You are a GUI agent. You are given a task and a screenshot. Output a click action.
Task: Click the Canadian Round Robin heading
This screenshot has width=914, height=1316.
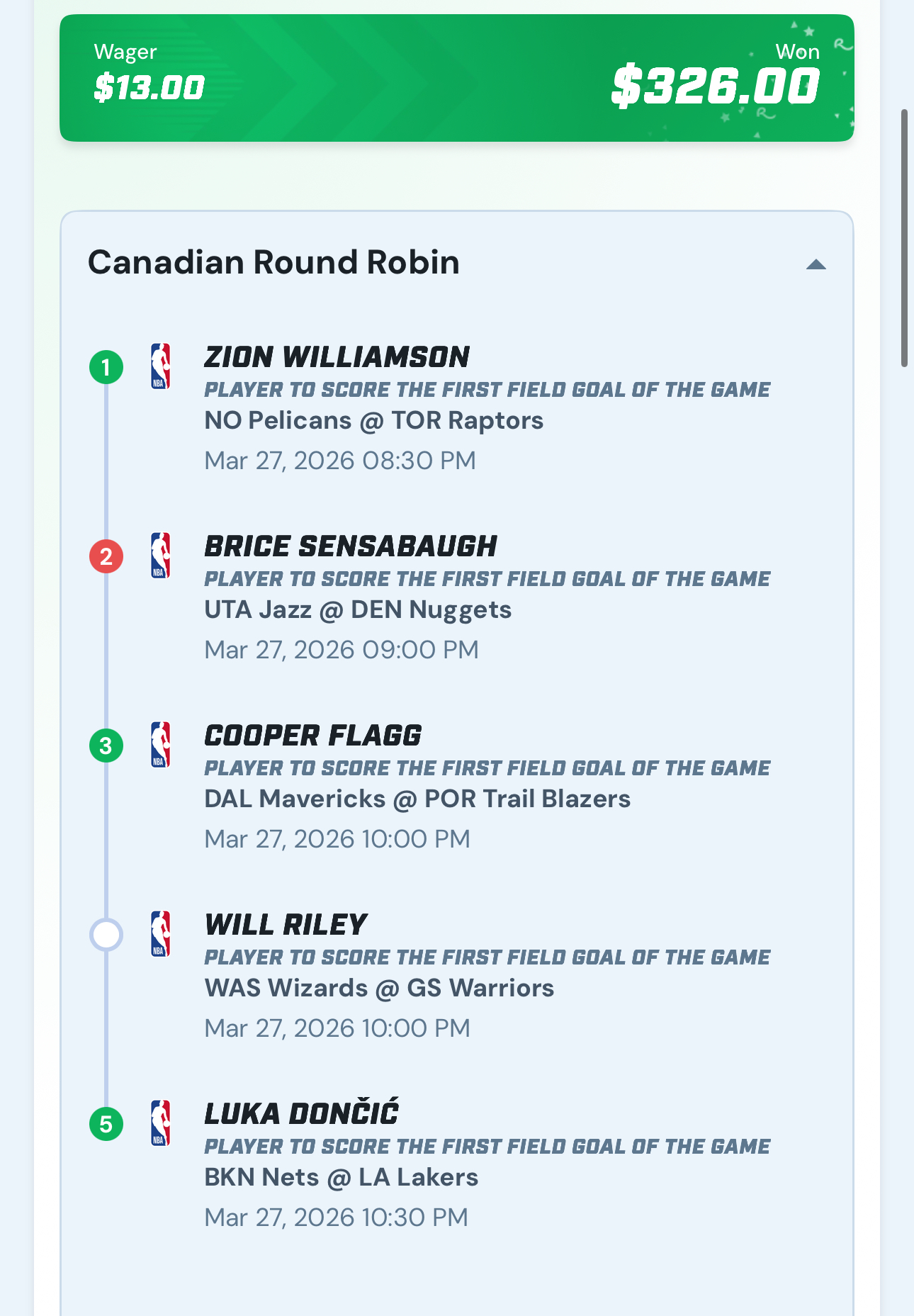tap(273, 262)
